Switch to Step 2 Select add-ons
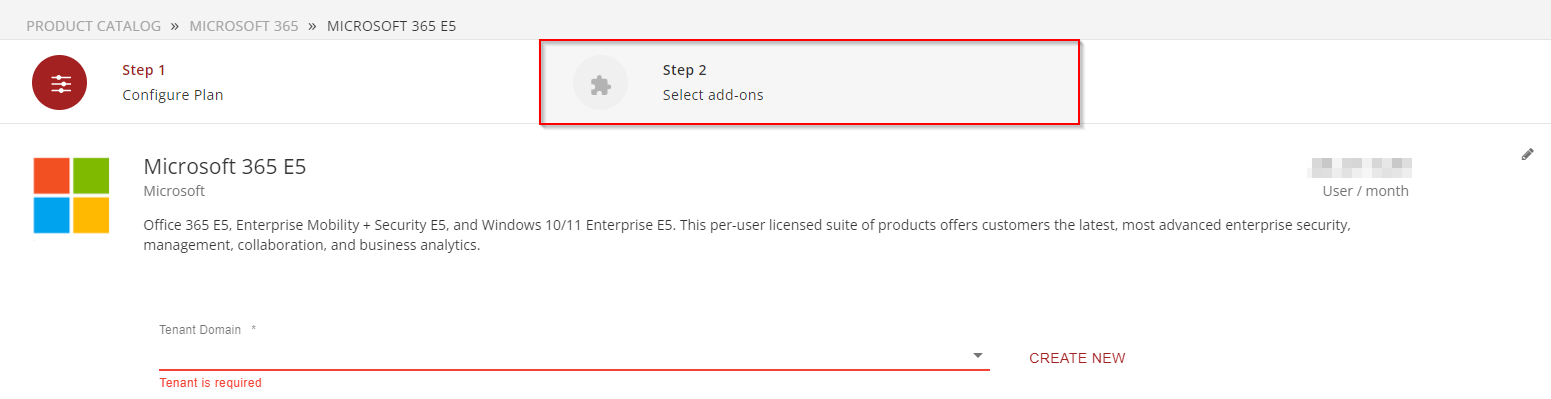 pyautogui.click(x=810, y=83)
